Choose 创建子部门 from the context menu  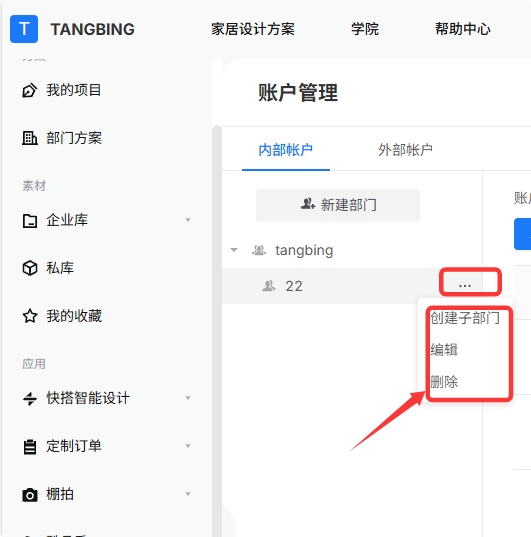465,318
